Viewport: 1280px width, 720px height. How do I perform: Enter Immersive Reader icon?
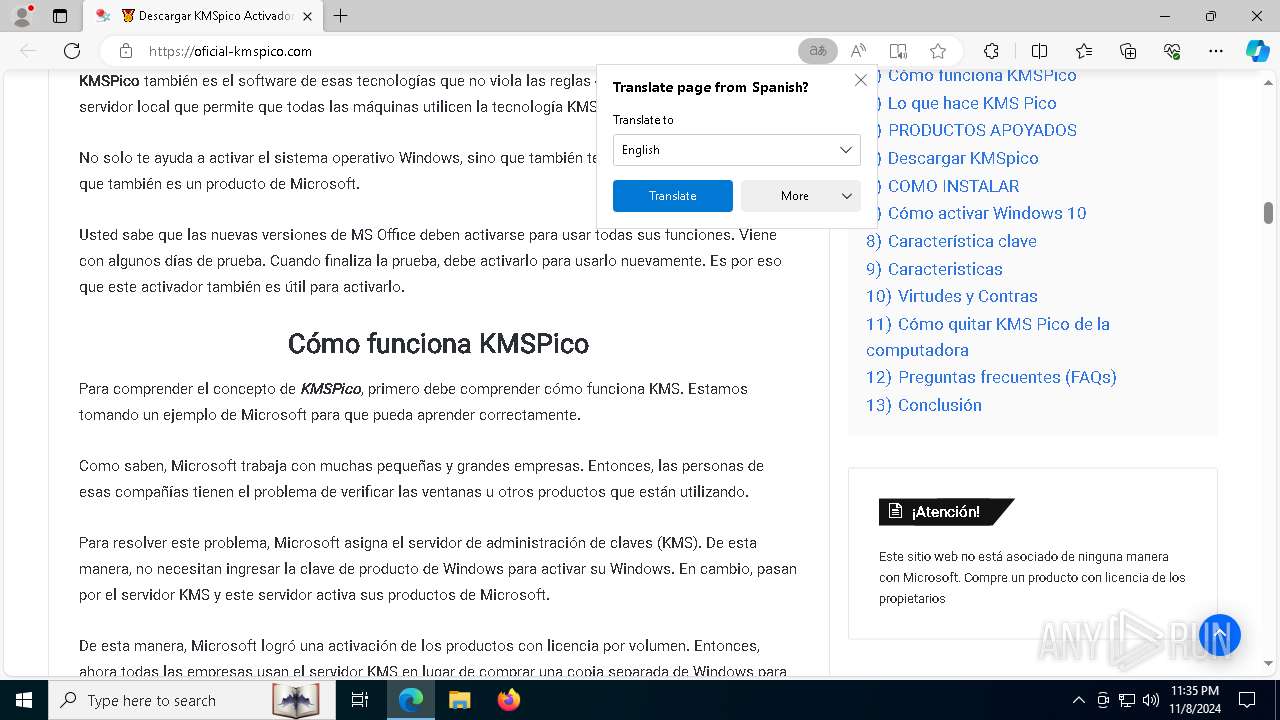(x=898, y=51)
